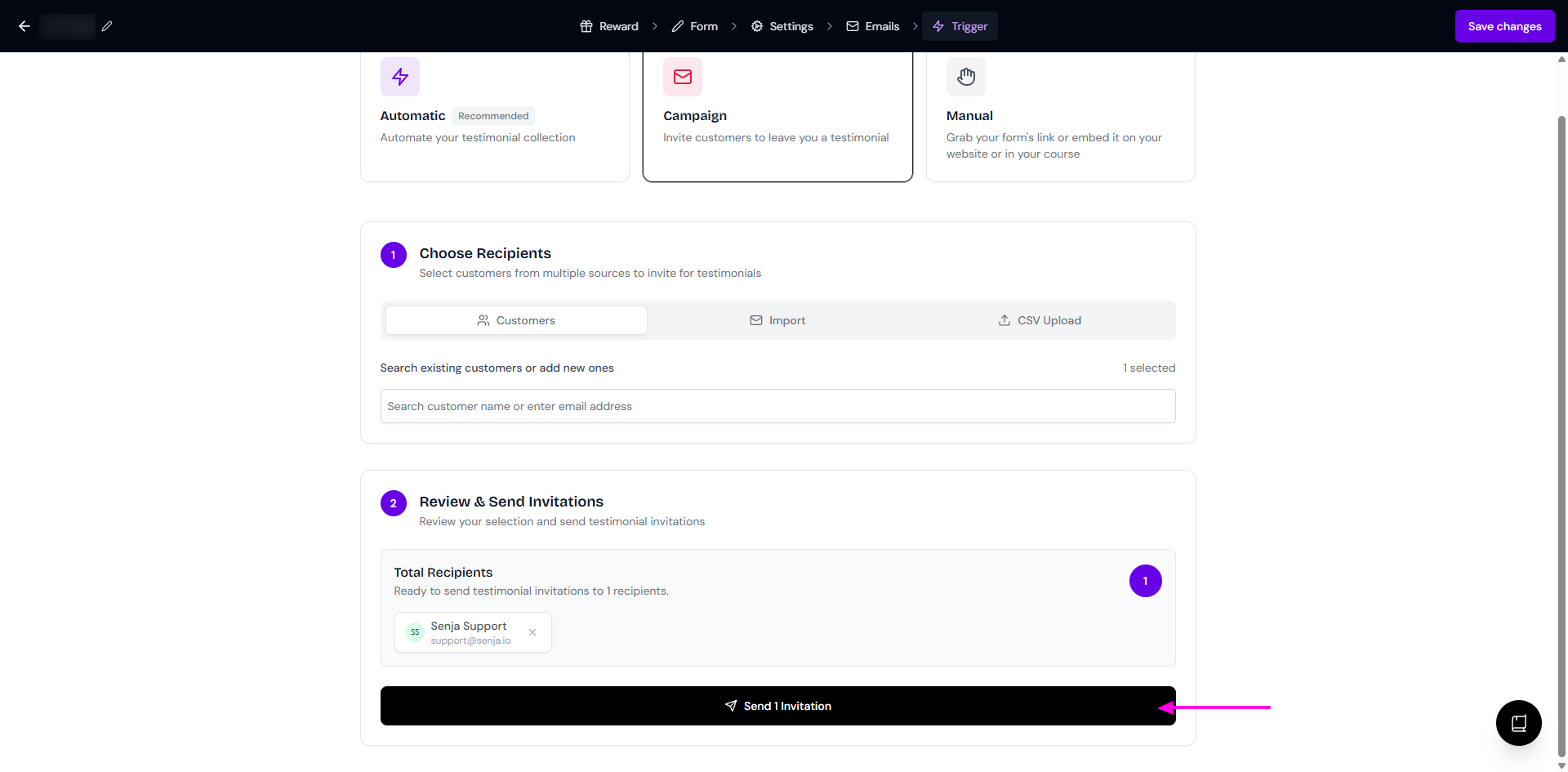Open the CSV Upload tab
Screen dimensions: 1568x772
click(1040, 320)
